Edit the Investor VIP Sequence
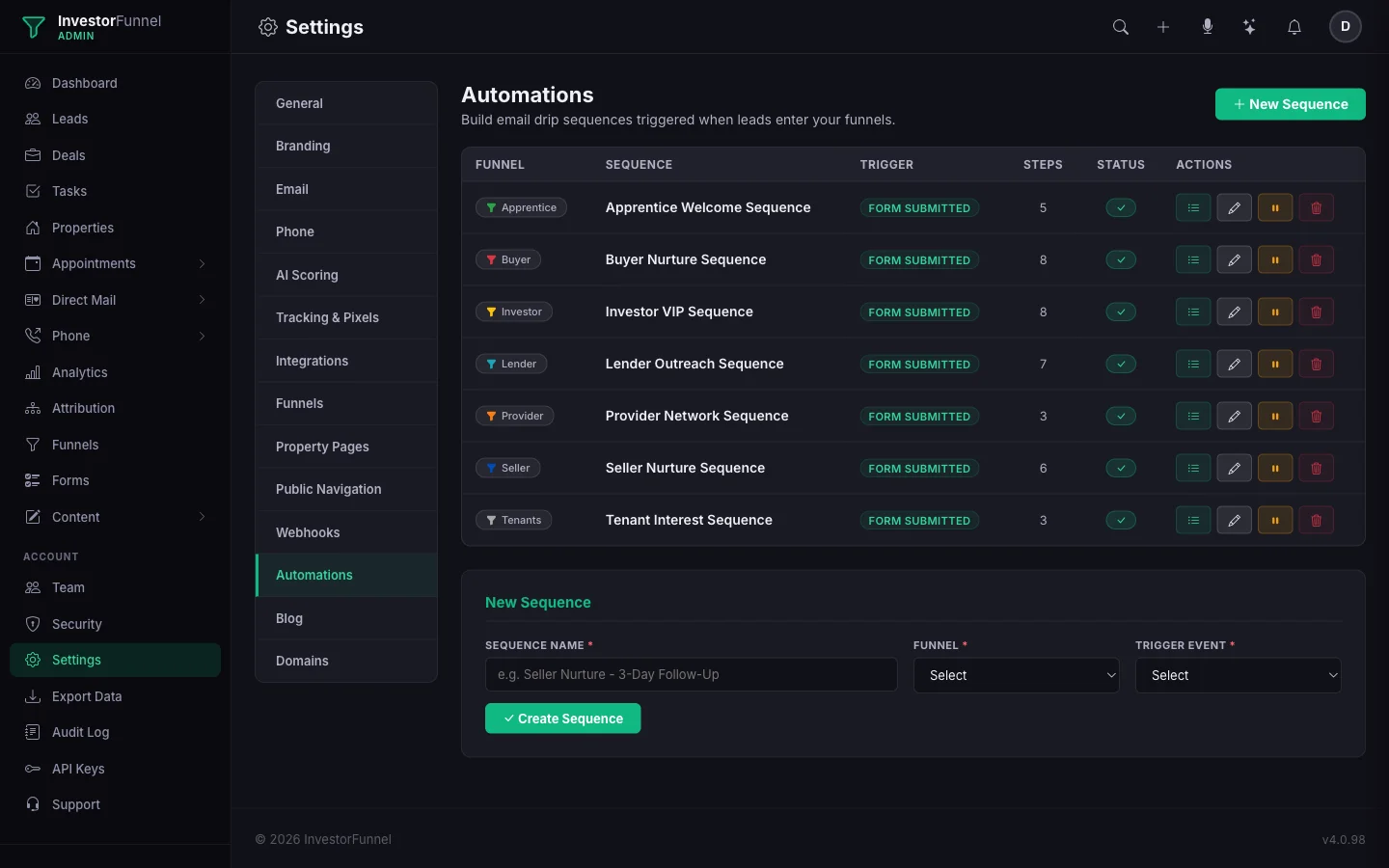 point(1234,312)
